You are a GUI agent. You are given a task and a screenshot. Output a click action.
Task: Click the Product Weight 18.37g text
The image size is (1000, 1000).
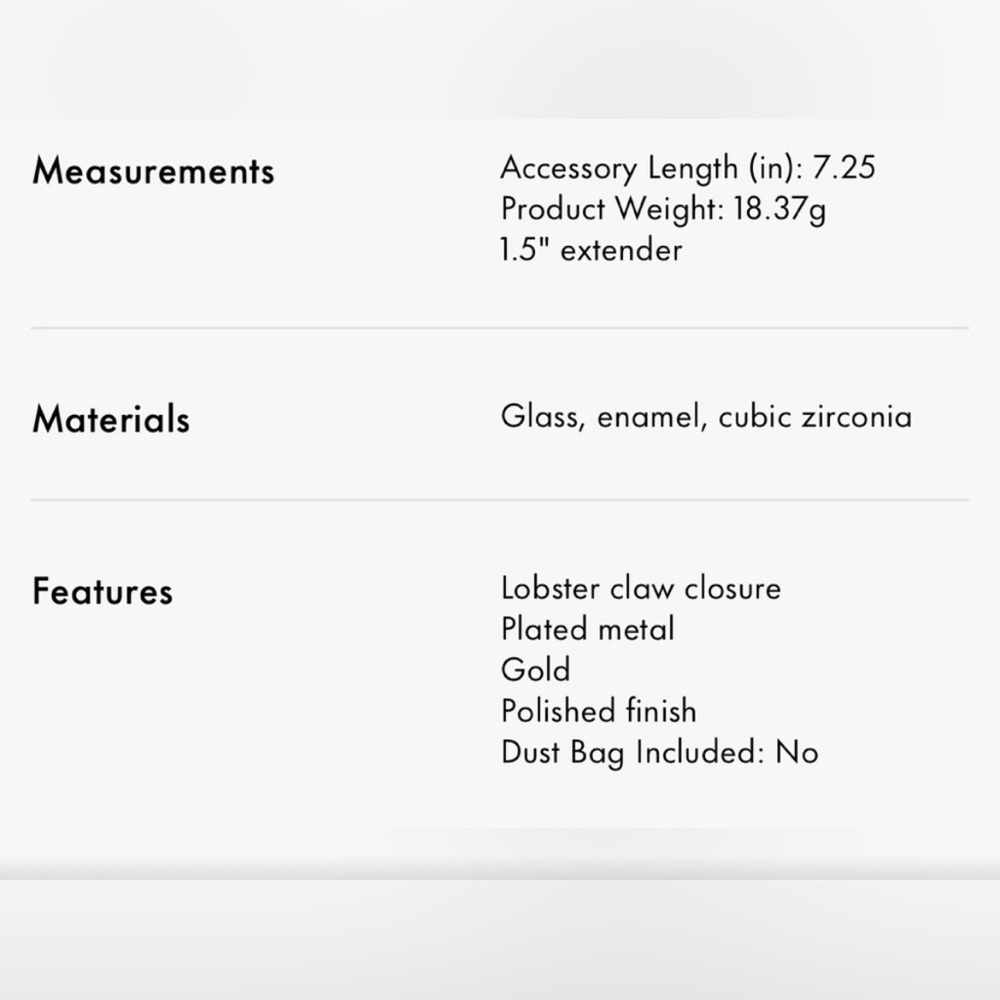click(663, 209)
